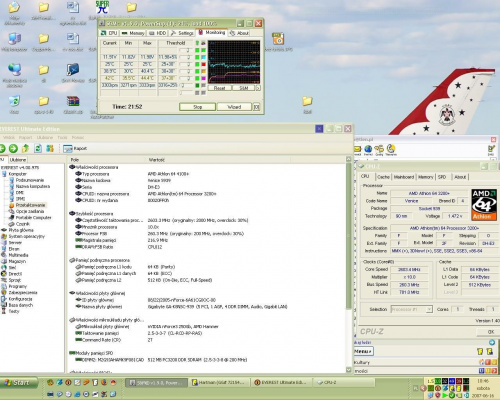Select Portable Computer in EVEREST tree
This screenshot has height=400, width=500.
click(33, 218)
